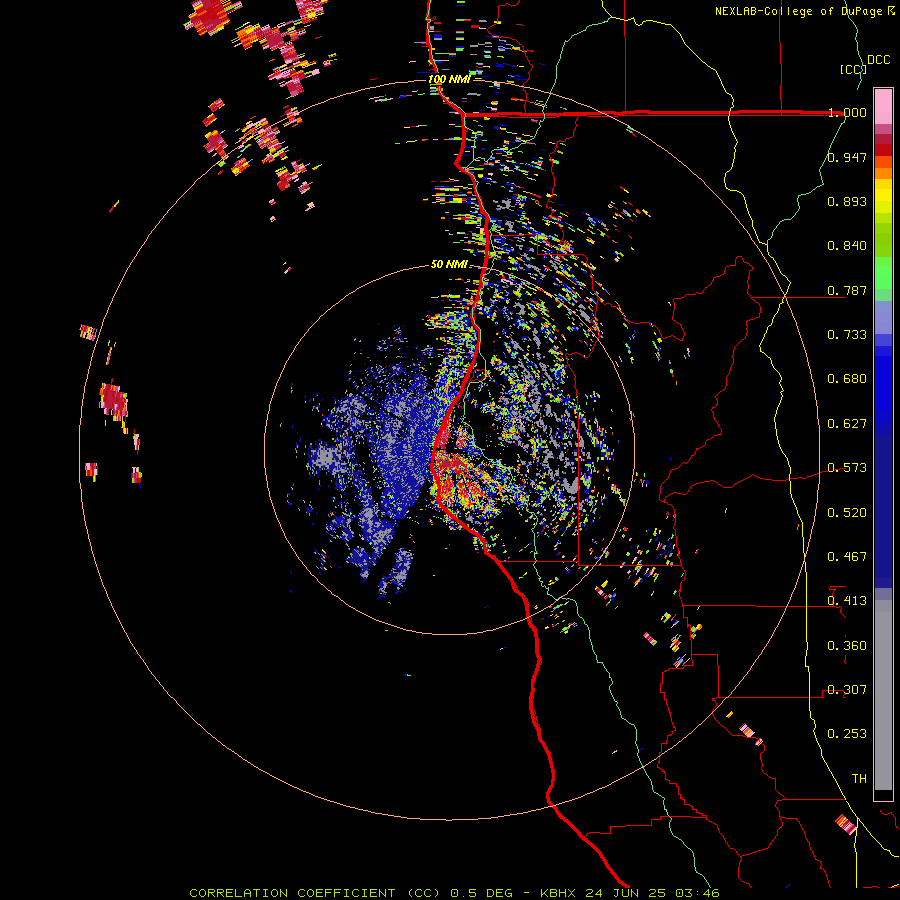Screen dimensions: 900x900
Task: Click the pink top segment of the color bar
Action: point(883,107)
